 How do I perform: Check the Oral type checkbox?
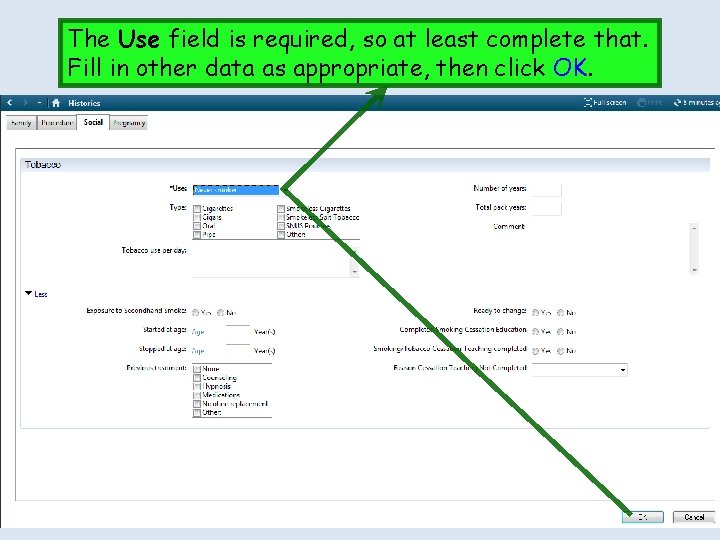[197, 226]
